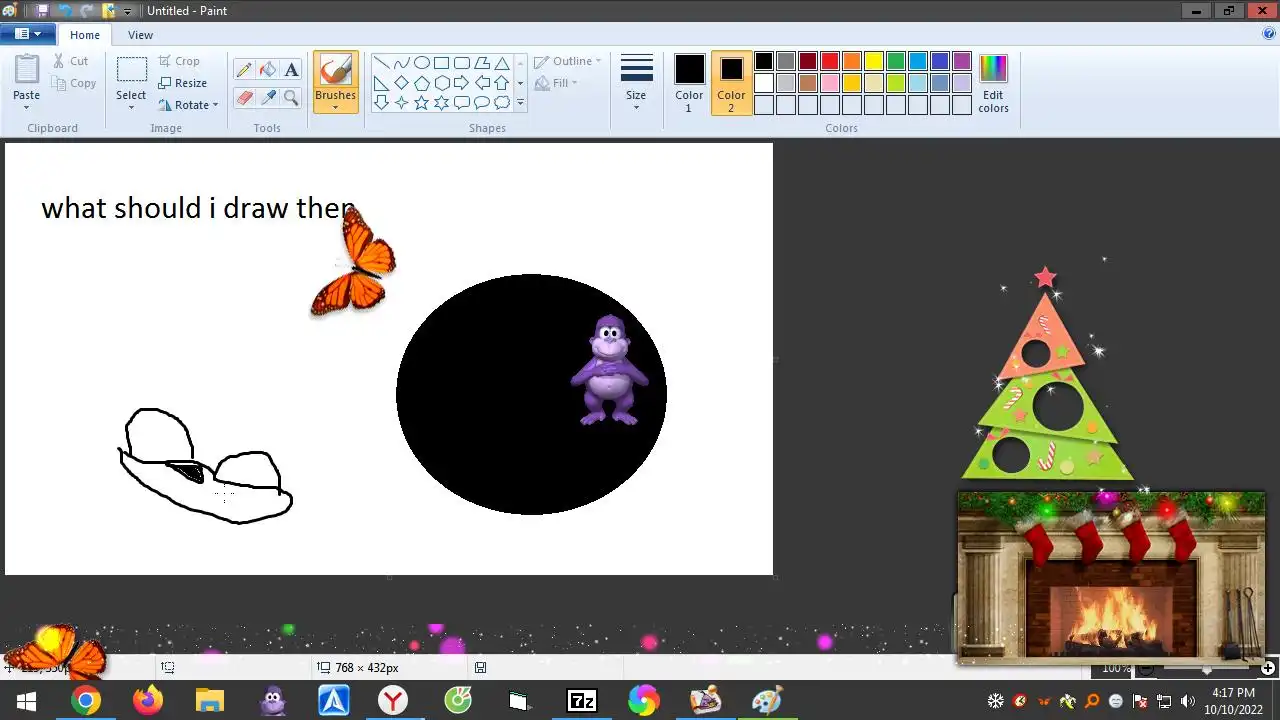Select the Rounded rectangle shape

point(461,62)
